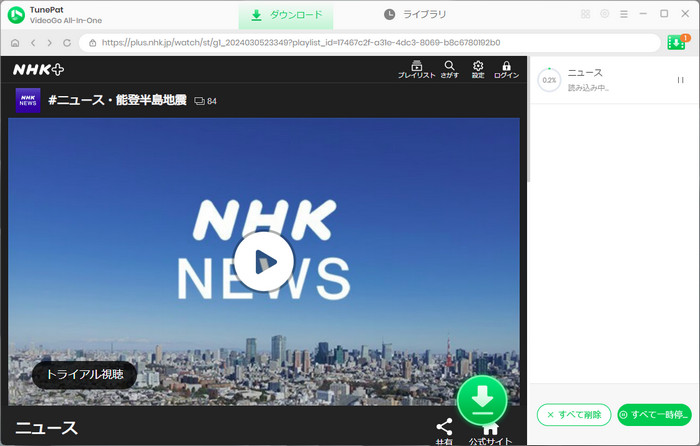The width and height of the screenshot is (700, 446).
Task: Open the ダウンロード tab
Action: point(286,15)
